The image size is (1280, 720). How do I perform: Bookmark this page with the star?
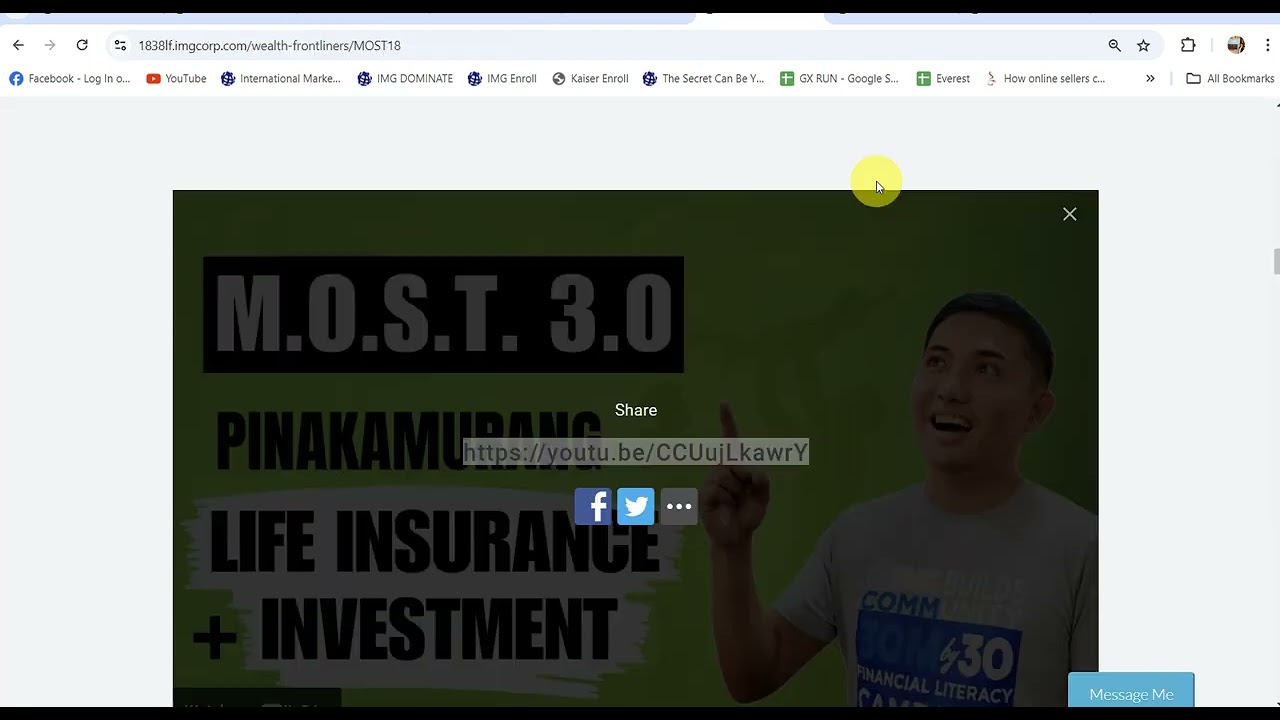[1143, 45]
